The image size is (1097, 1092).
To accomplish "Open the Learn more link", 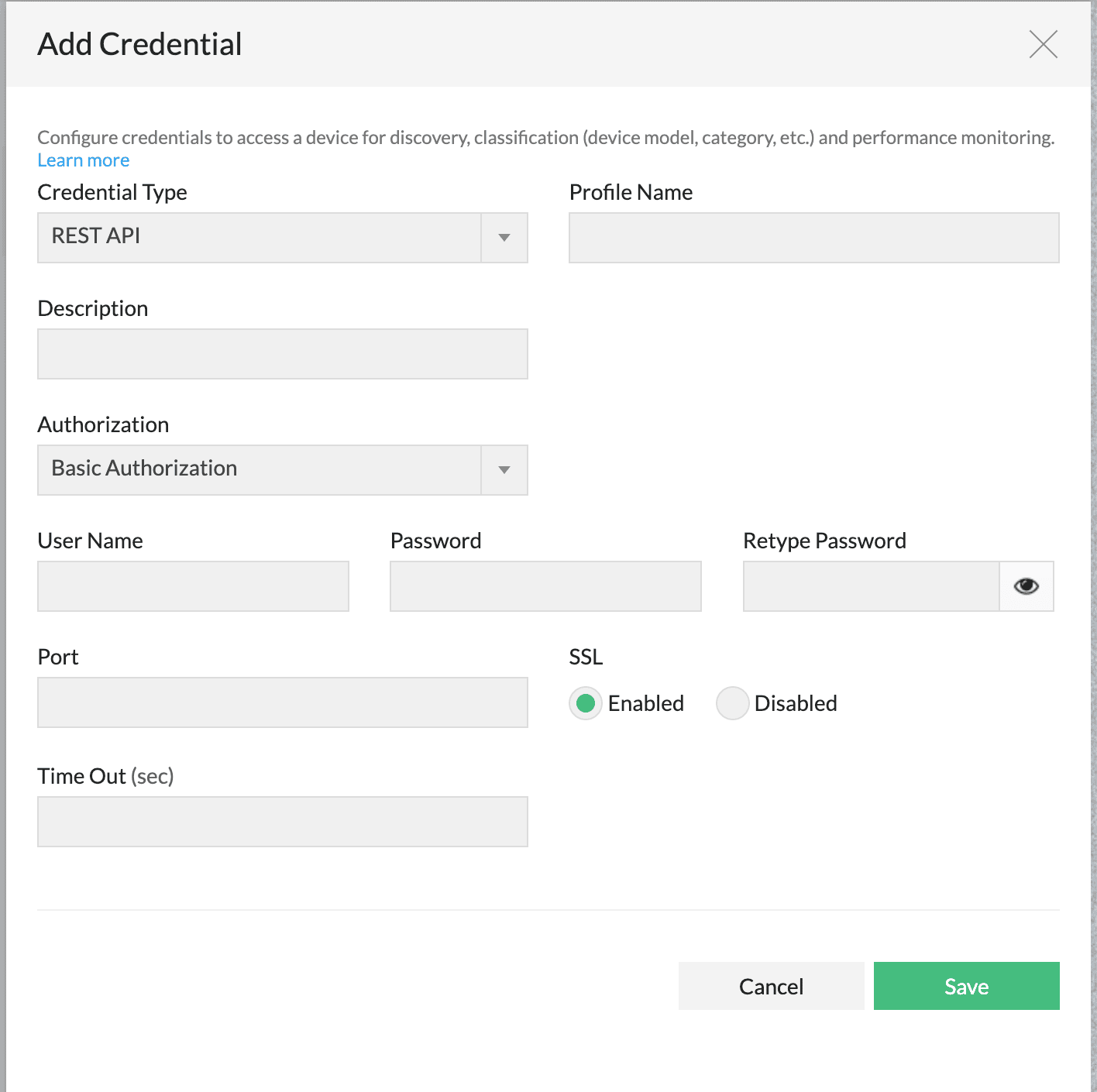I will (x=83, y=160).
